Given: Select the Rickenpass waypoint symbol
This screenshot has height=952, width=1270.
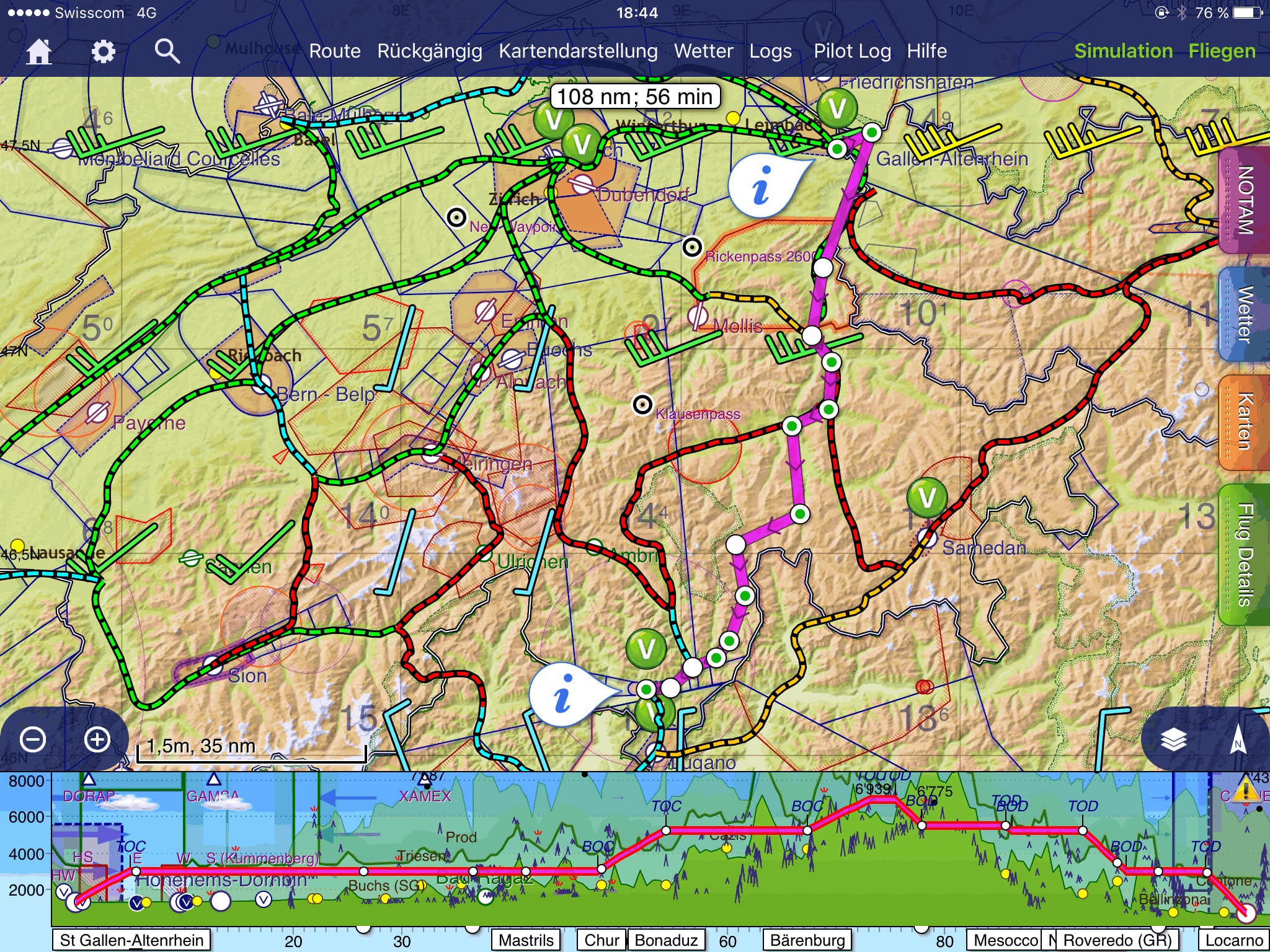Looking at the screenshot, I should click(x=692, y=247).
